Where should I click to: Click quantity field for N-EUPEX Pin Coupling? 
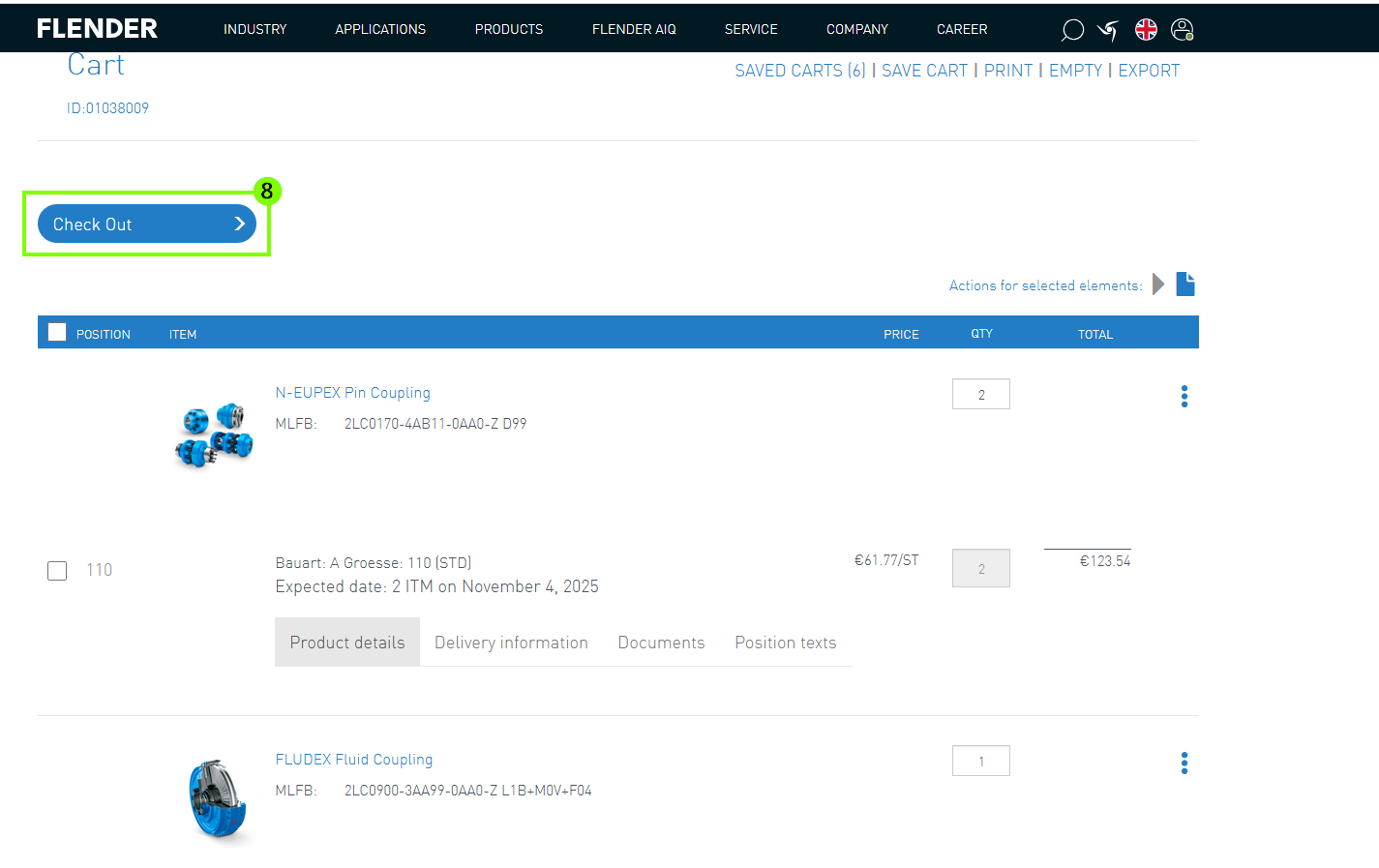(980, 394)
